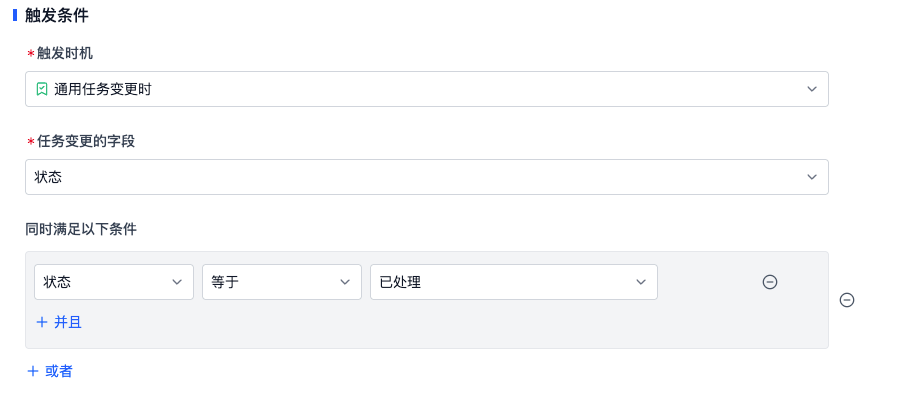Expand the 触发时机 dropdown chevron arrow
The width and height of the screenshot is (906, 405).
(x=812, y=89)
